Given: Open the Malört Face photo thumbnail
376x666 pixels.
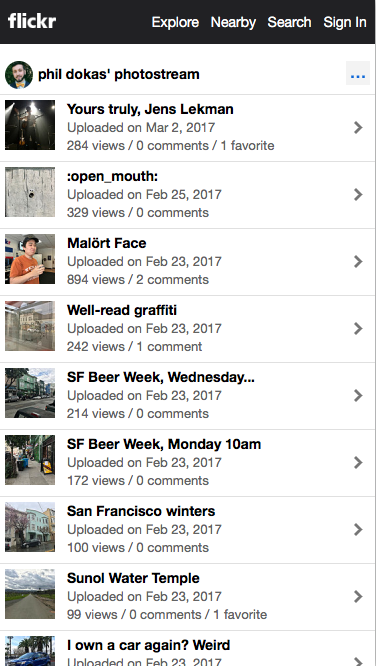Looking at the screenshot, I should (30, 259).
